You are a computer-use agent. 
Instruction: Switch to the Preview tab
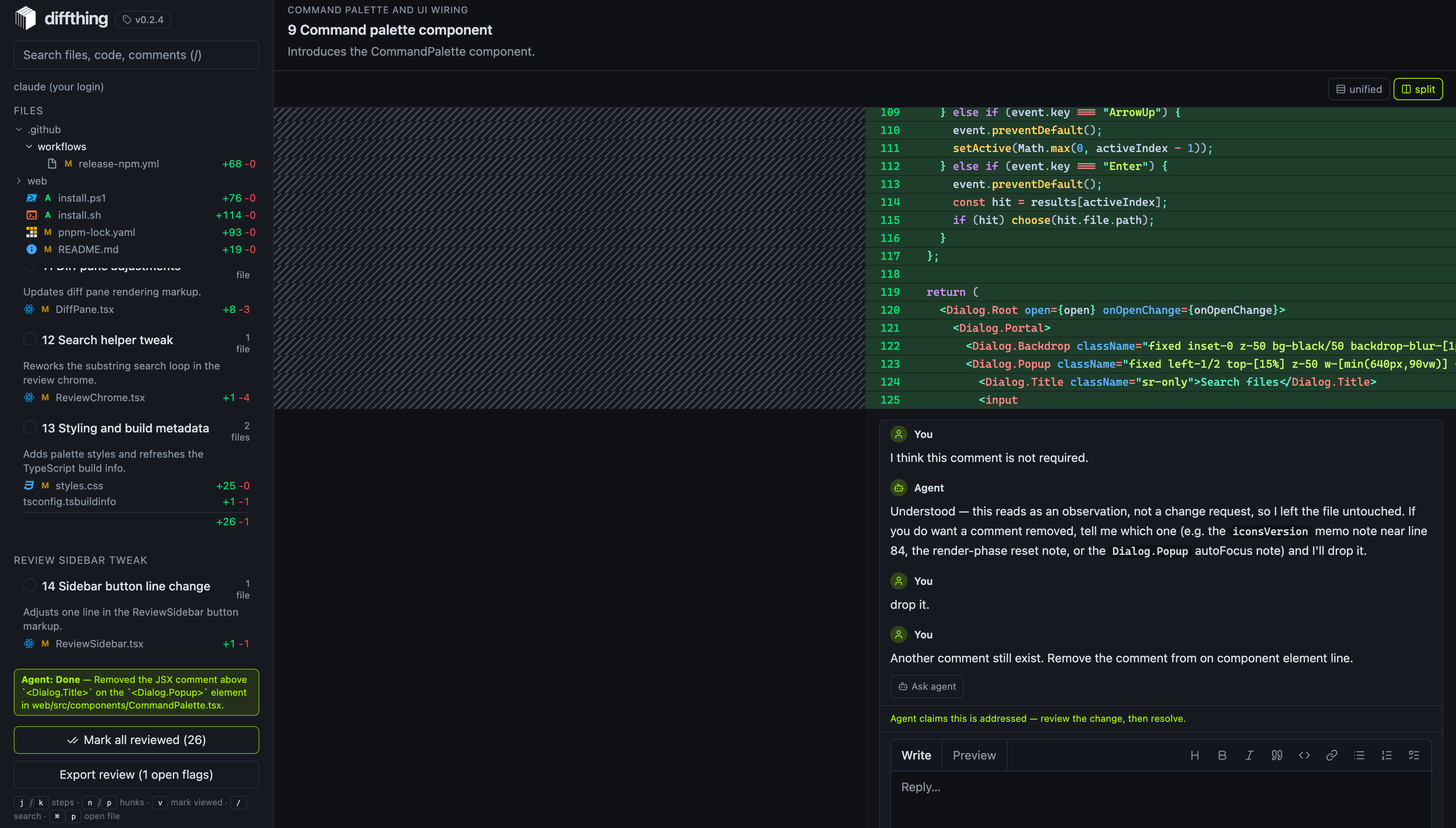click(974, 755)
